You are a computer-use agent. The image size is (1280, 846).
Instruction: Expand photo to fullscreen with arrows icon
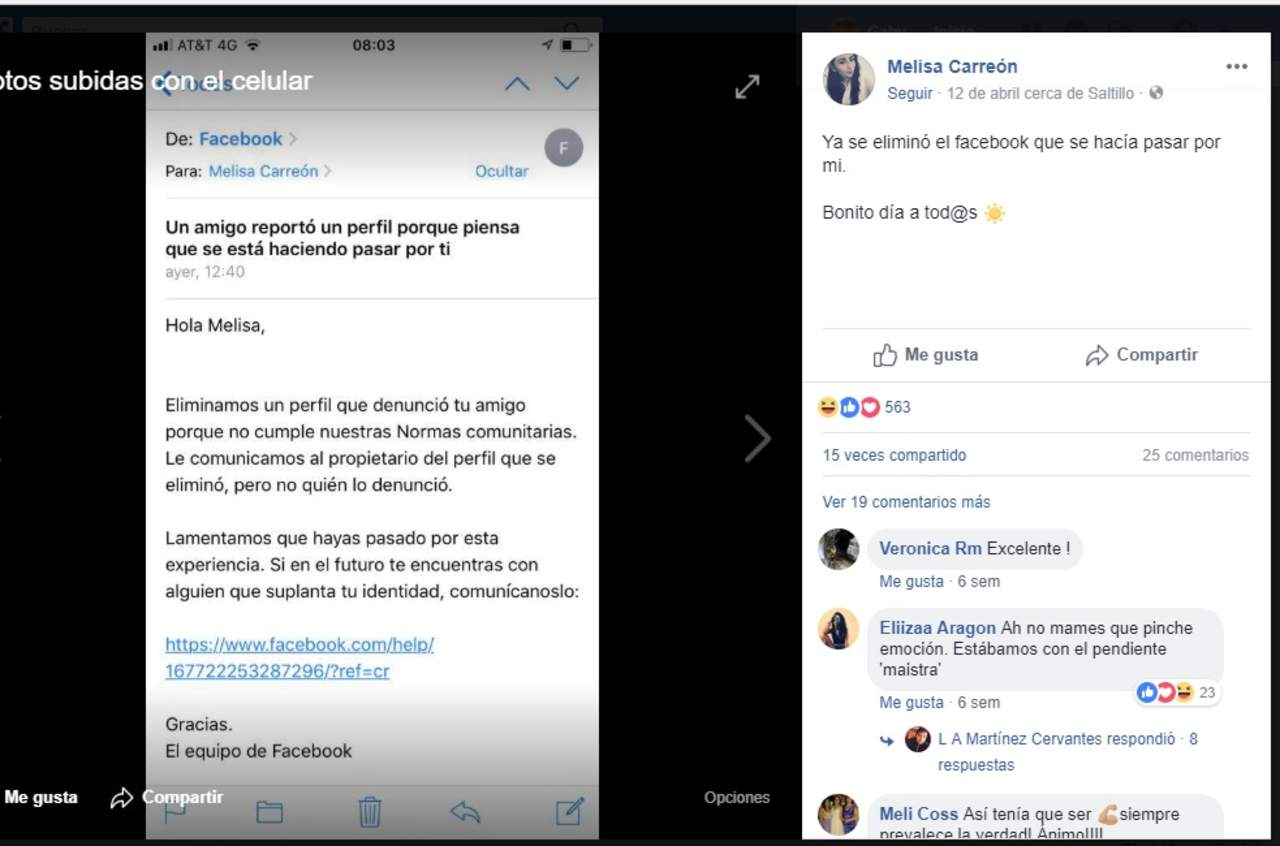pos(747,87)
